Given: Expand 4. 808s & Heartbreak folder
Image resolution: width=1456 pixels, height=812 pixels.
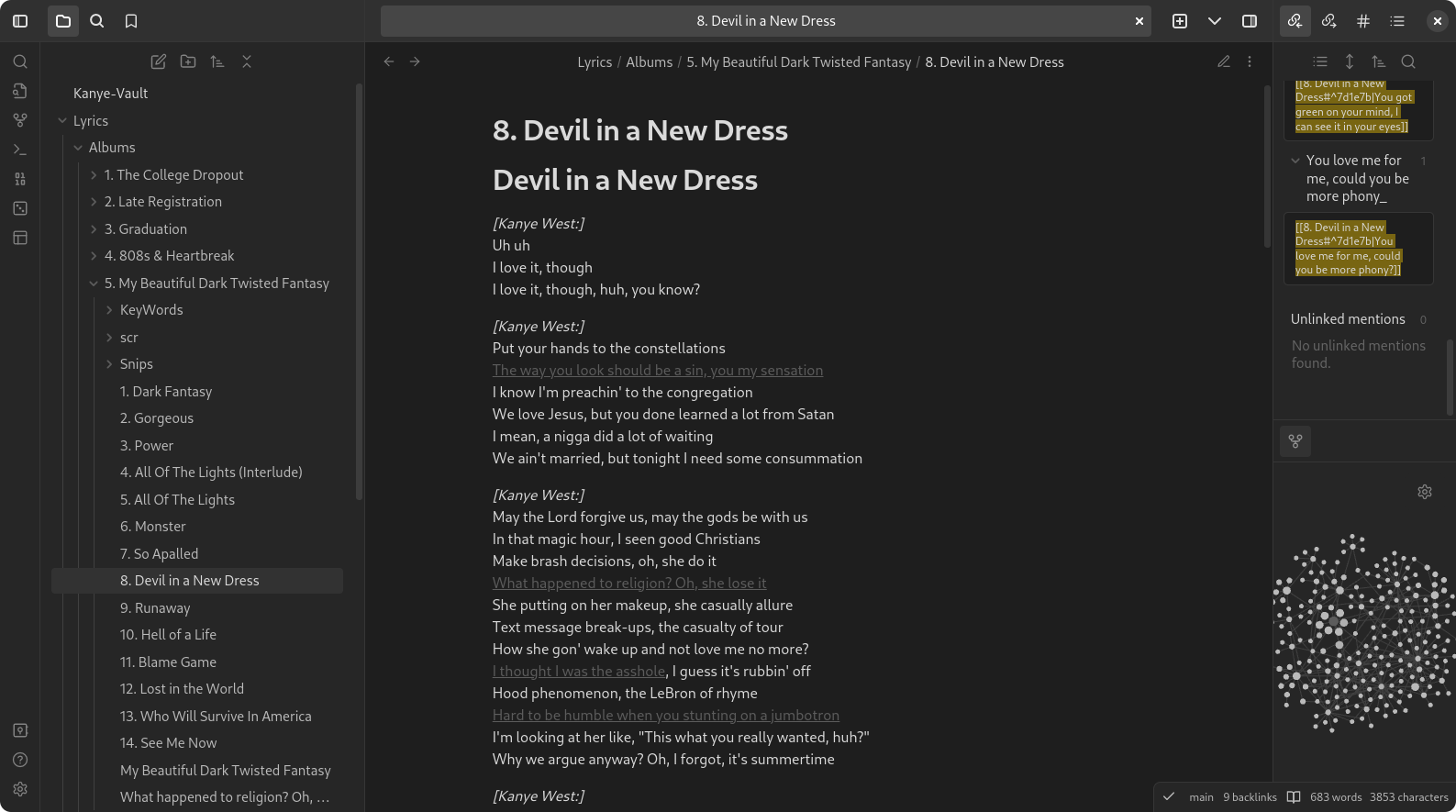Looking at the screenshot, I should 94,256.
